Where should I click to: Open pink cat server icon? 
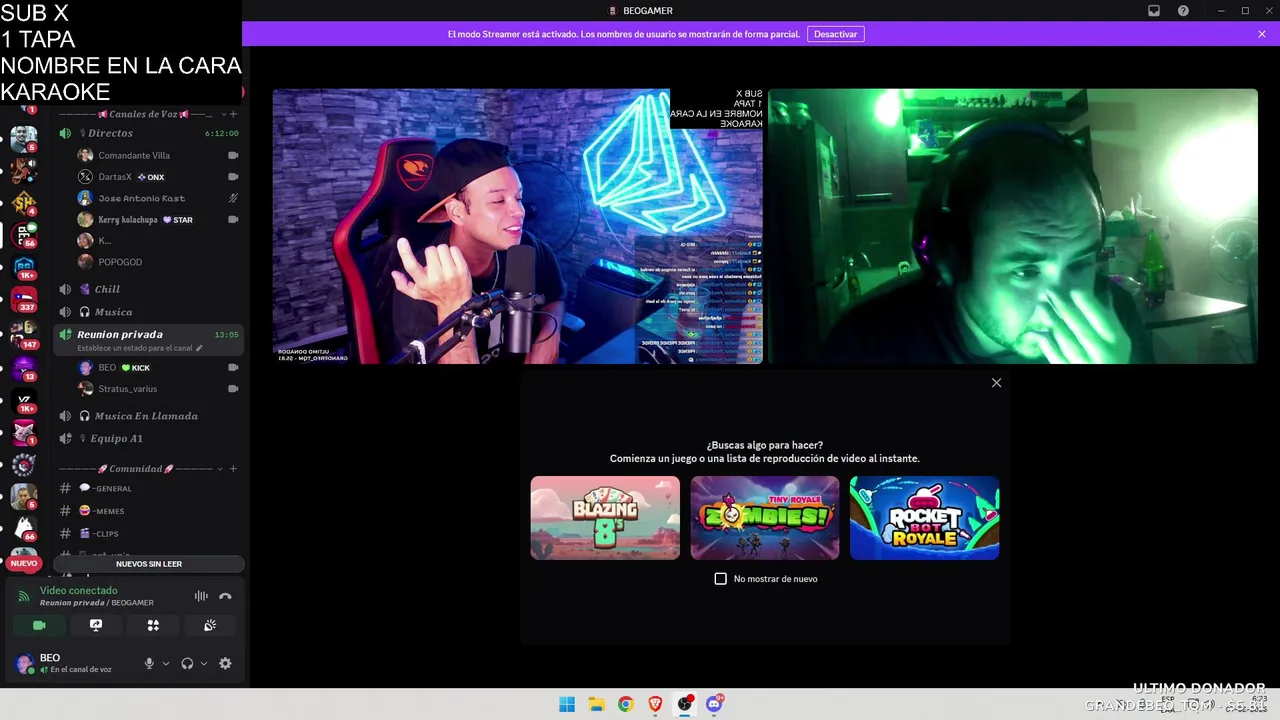[x=24, y=431]
